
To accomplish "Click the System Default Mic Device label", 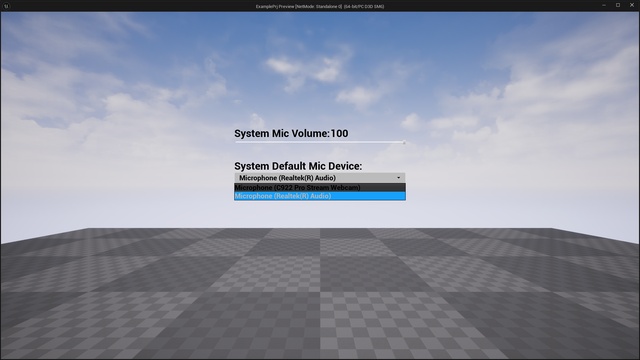I will (x=298, y=166).
